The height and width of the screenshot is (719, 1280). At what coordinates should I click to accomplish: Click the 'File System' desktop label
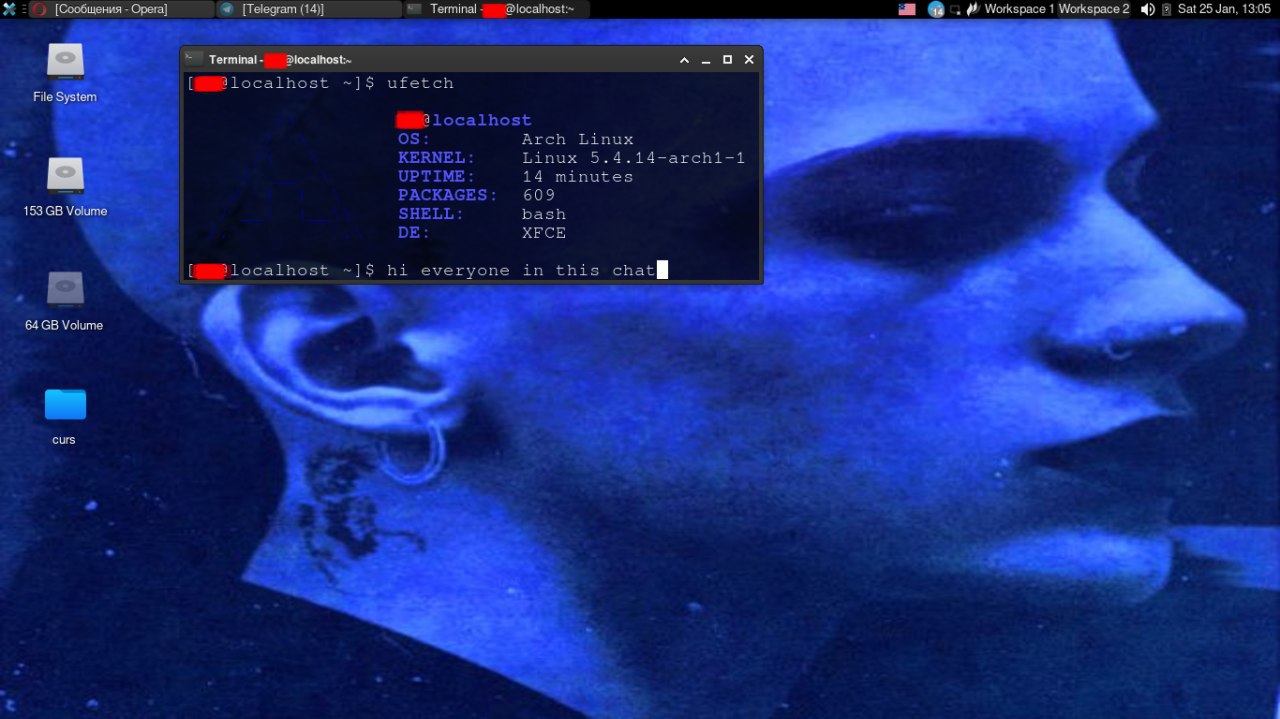(x=65, y=97)
